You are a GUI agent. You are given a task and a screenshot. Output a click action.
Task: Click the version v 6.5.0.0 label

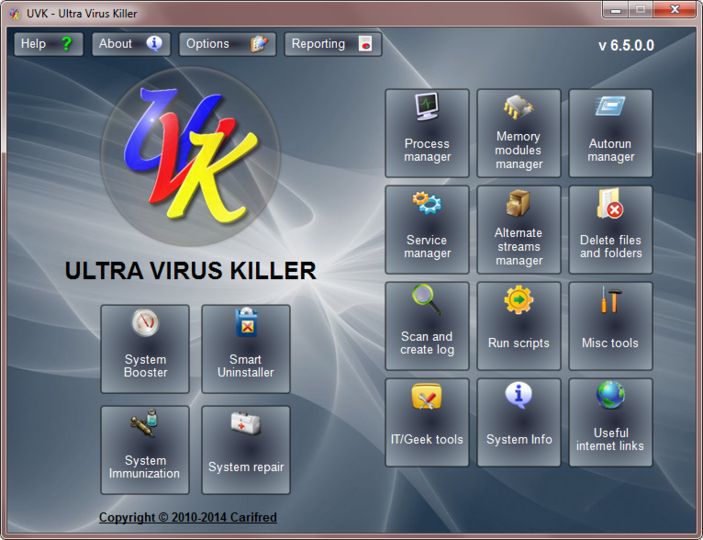tap(626, 45)
